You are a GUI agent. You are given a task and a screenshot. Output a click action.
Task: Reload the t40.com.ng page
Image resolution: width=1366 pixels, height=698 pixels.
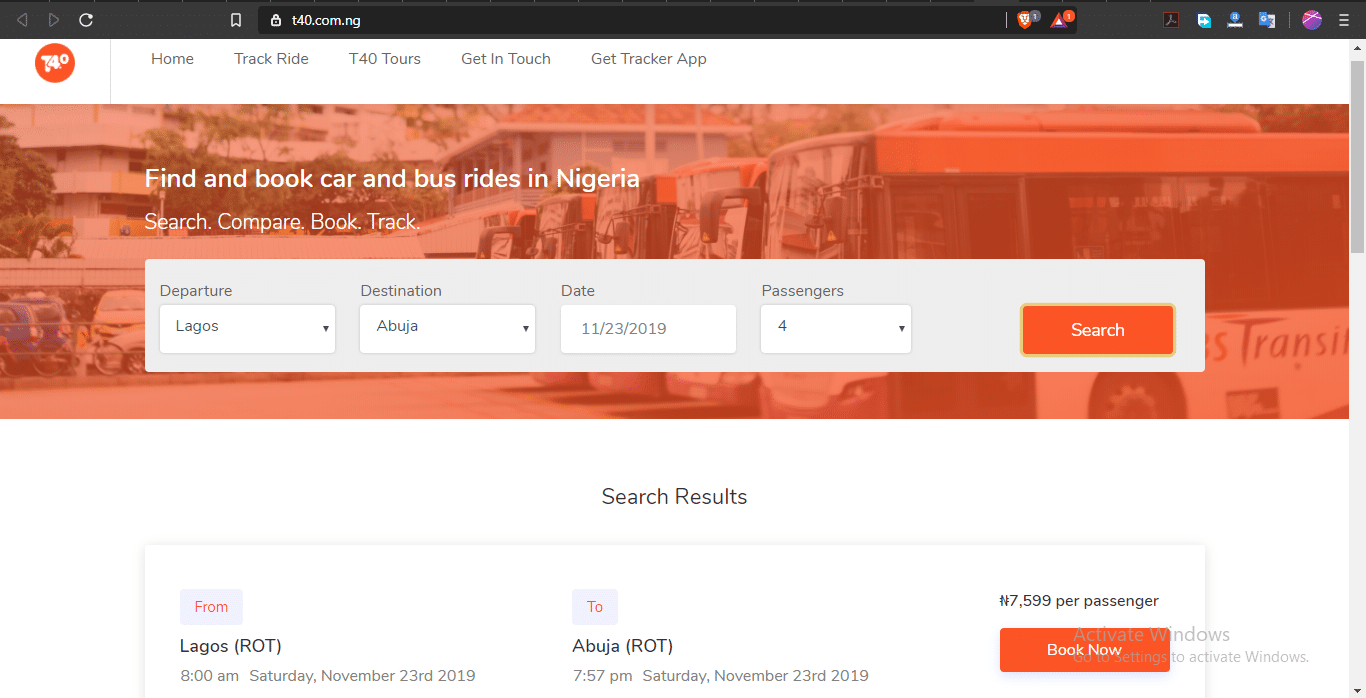tap(86, 20)
